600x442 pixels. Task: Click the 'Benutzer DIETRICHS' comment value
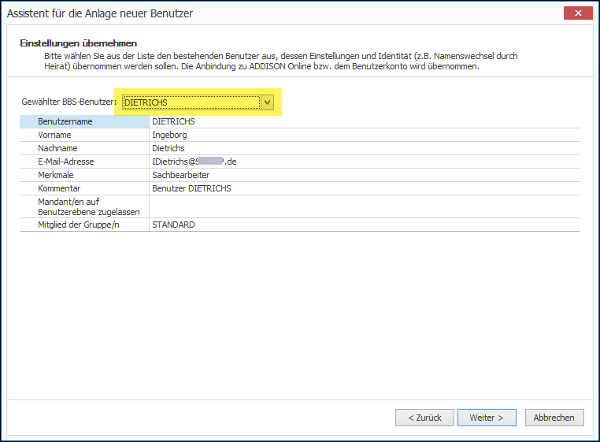click(x=365, y=188)
